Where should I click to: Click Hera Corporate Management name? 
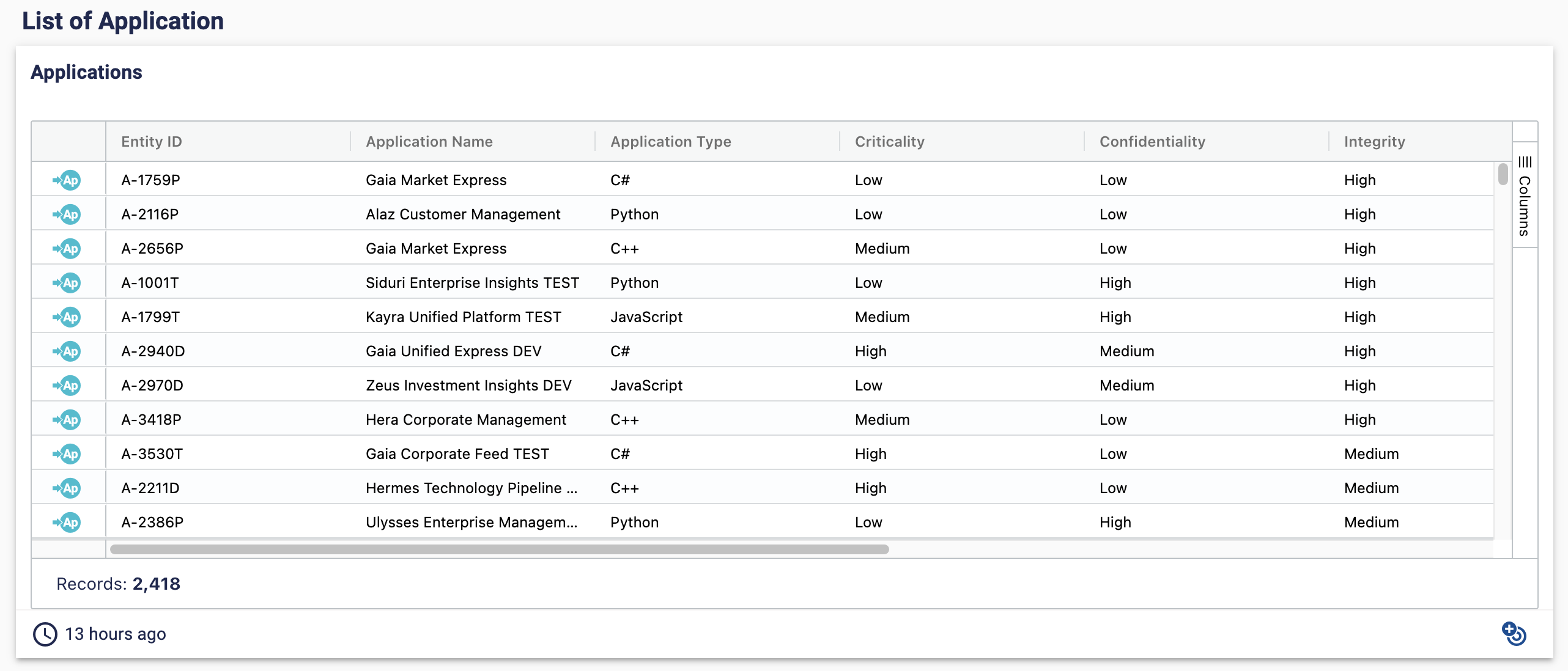466,420
